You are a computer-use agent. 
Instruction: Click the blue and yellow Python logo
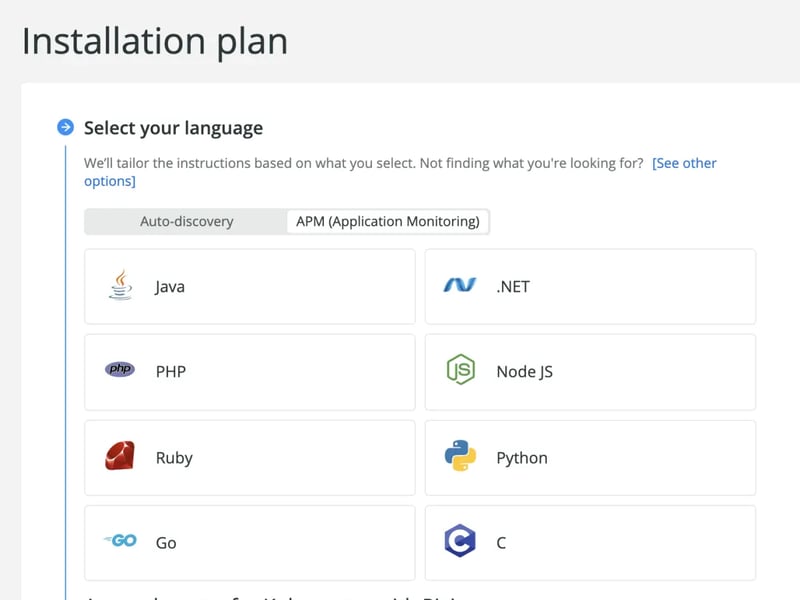460,456
